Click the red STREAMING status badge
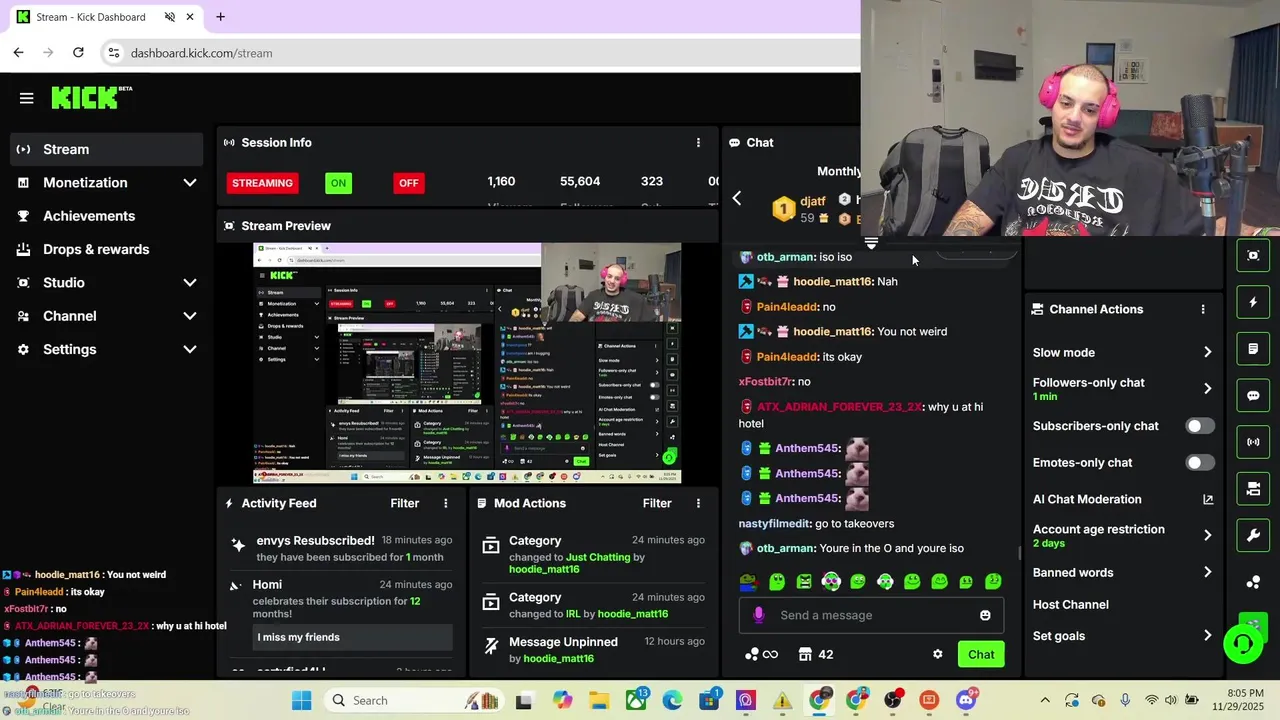 coord(262,183)
